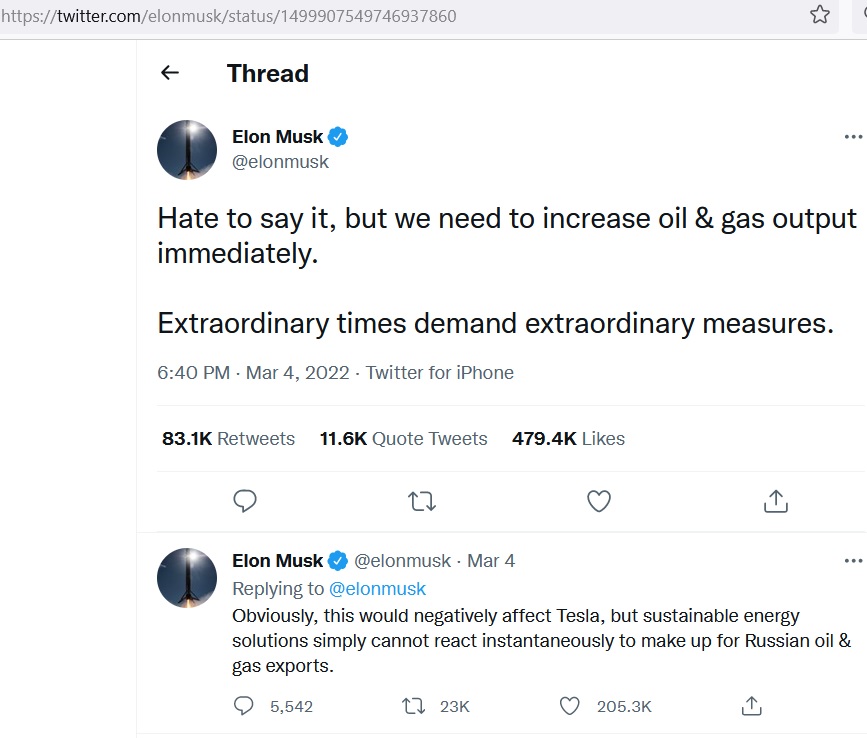Image resolution: width=867 pixels, height=738 pixels.
Task: Bookmark this page with the star icon
Action: point(820,14)
